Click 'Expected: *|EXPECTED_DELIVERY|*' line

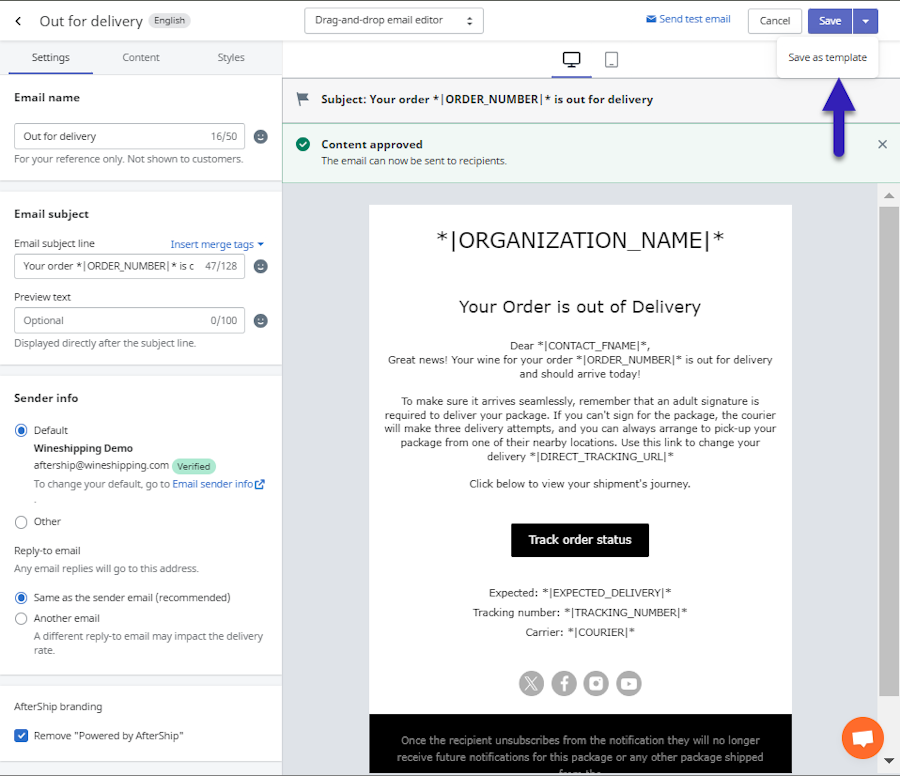pos(580,593)
